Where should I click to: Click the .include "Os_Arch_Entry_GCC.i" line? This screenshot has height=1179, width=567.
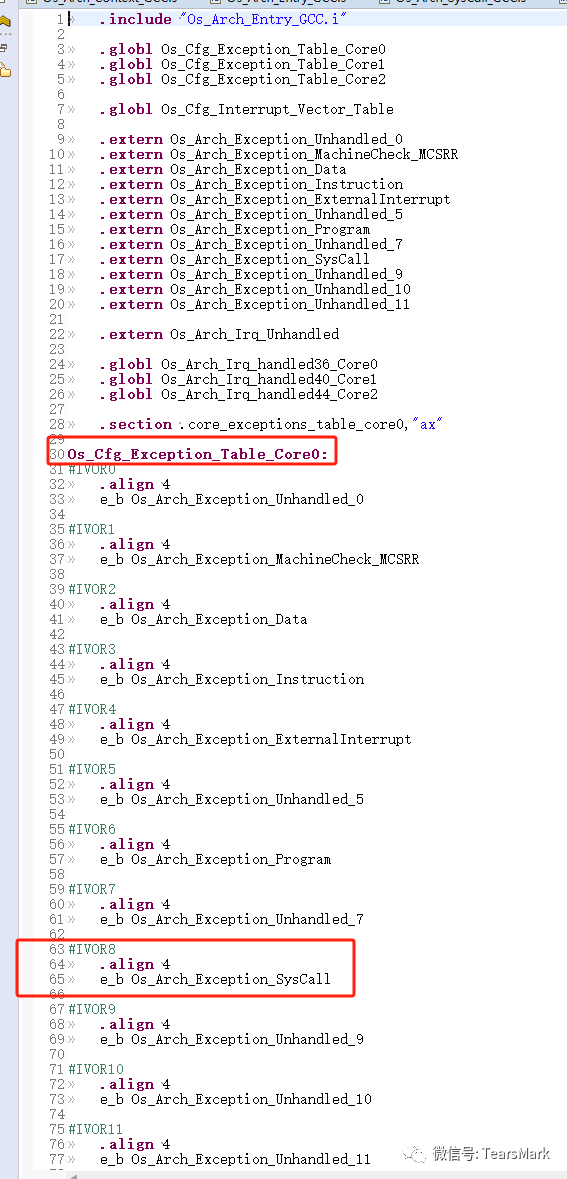(222, 19)
